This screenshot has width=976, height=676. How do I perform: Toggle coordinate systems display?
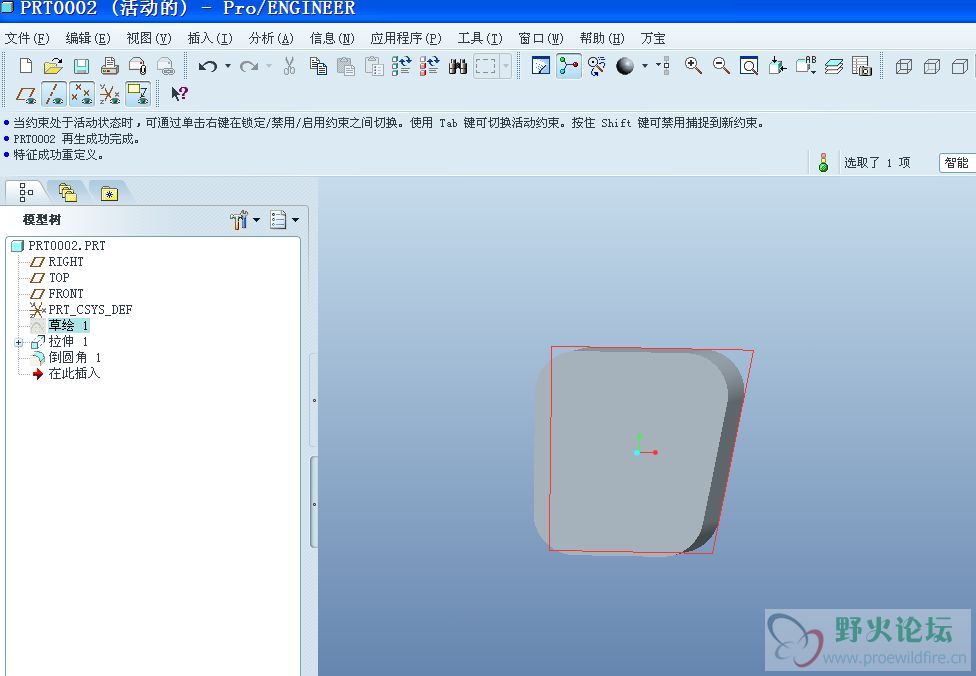(110, 94)
